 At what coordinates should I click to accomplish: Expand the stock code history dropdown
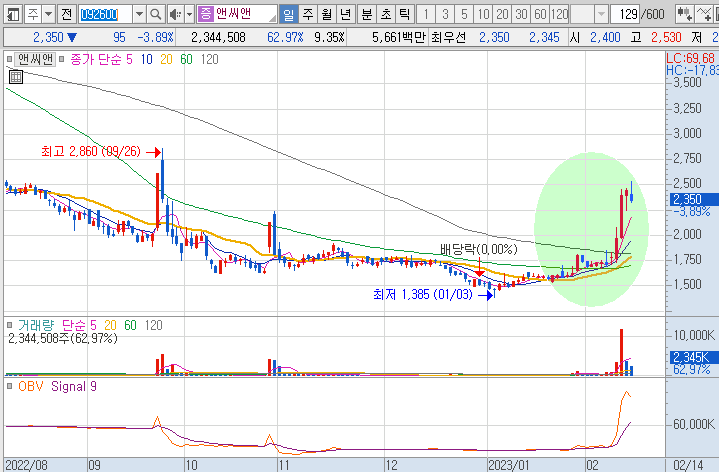(139, 15)
